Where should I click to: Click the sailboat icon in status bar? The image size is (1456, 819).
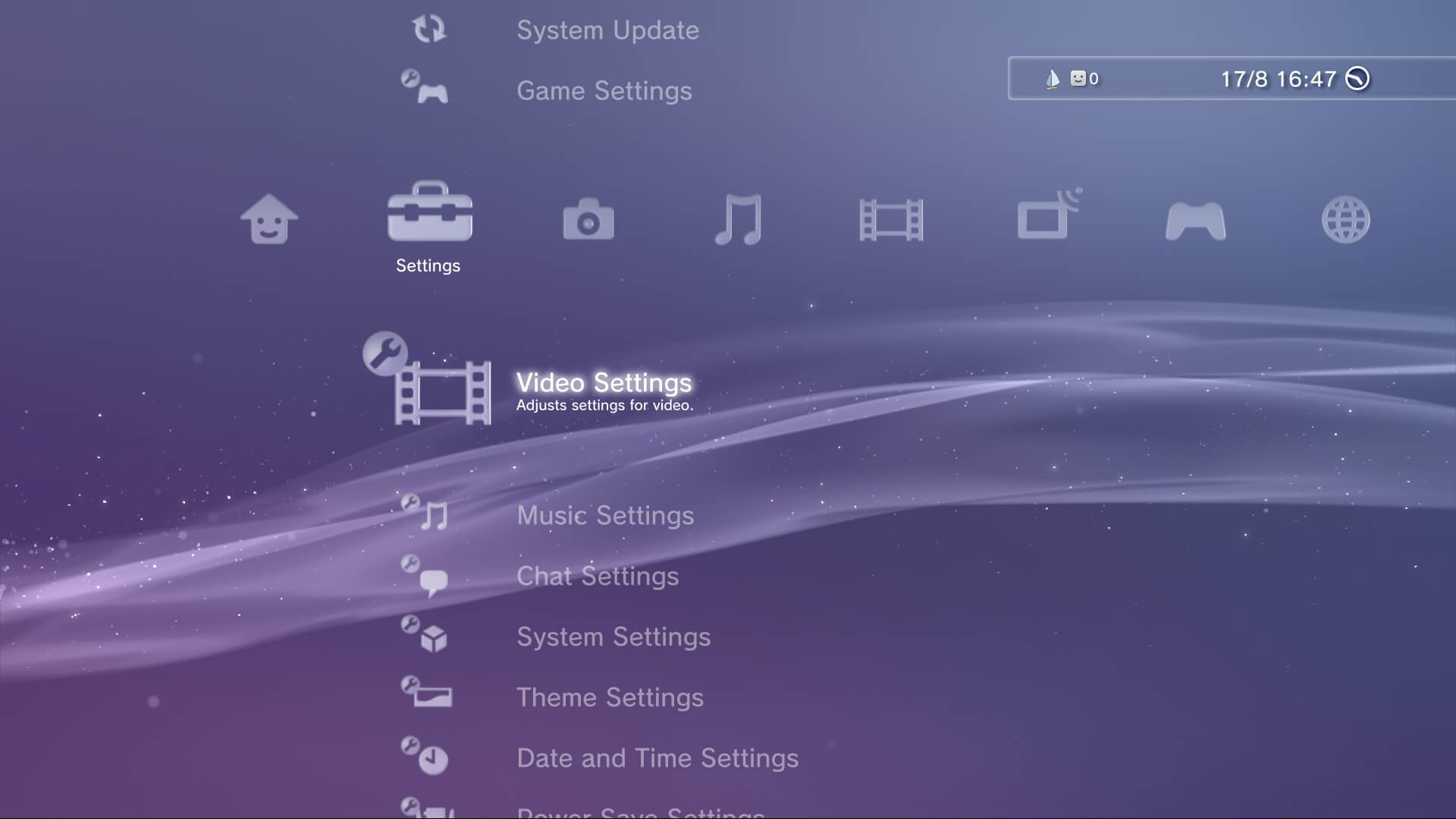click(x=1053, y=79)
